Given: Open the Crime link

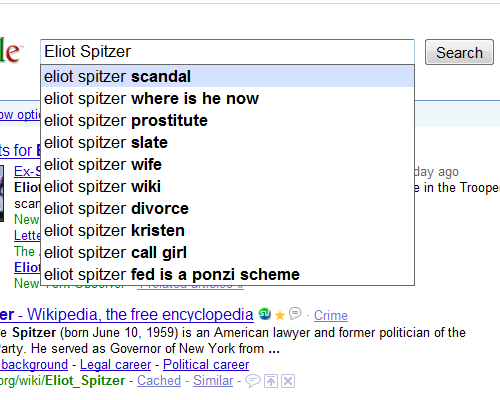Looking at the screenshot, I should pos(331,315).
